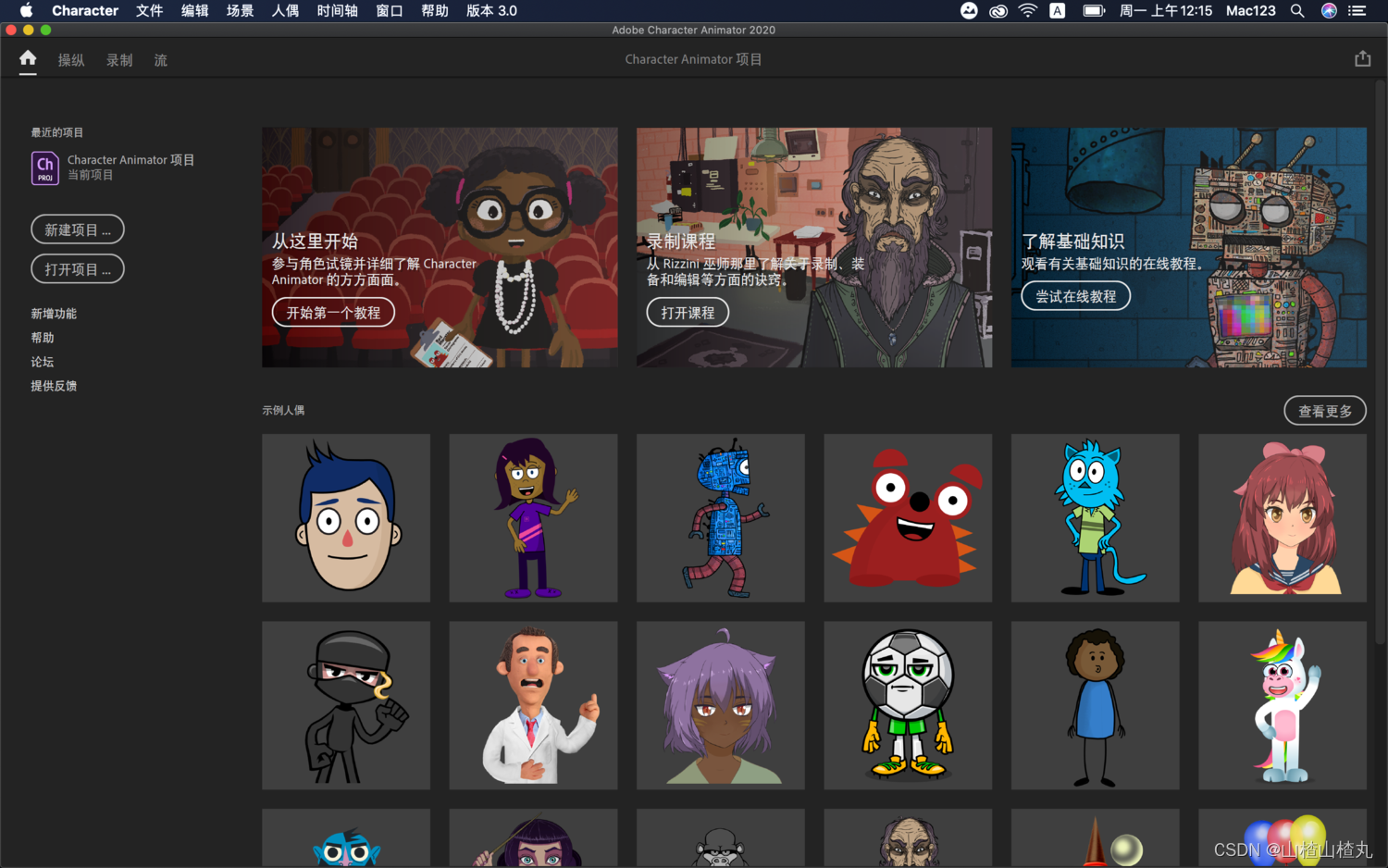Open the Wi-Fi status menu
The height and width of the screenshot is (868, 1388).
tap(1027, 11)
